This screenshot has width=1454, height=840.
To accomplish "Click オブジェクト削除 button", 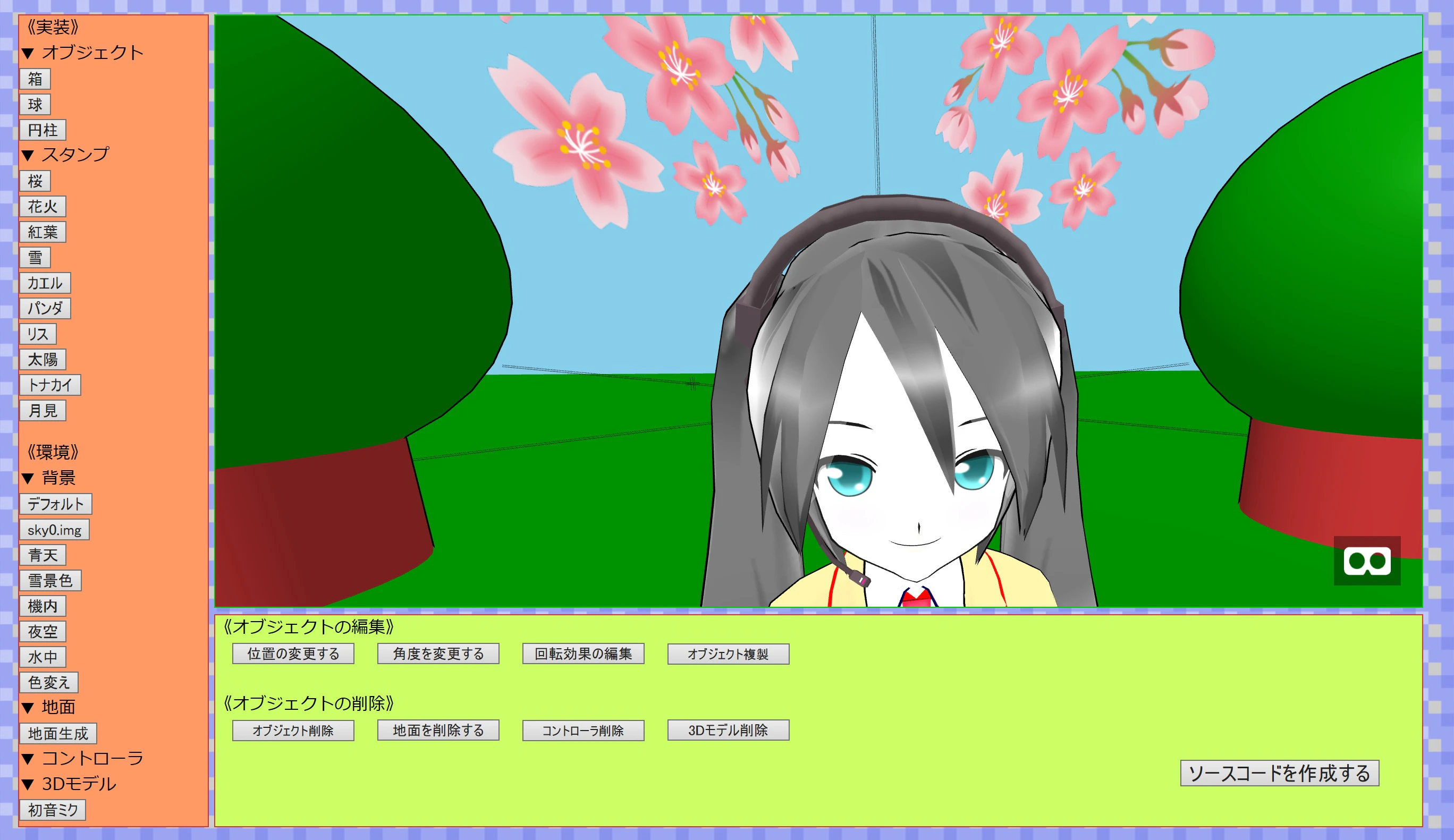I will point(293,731).
